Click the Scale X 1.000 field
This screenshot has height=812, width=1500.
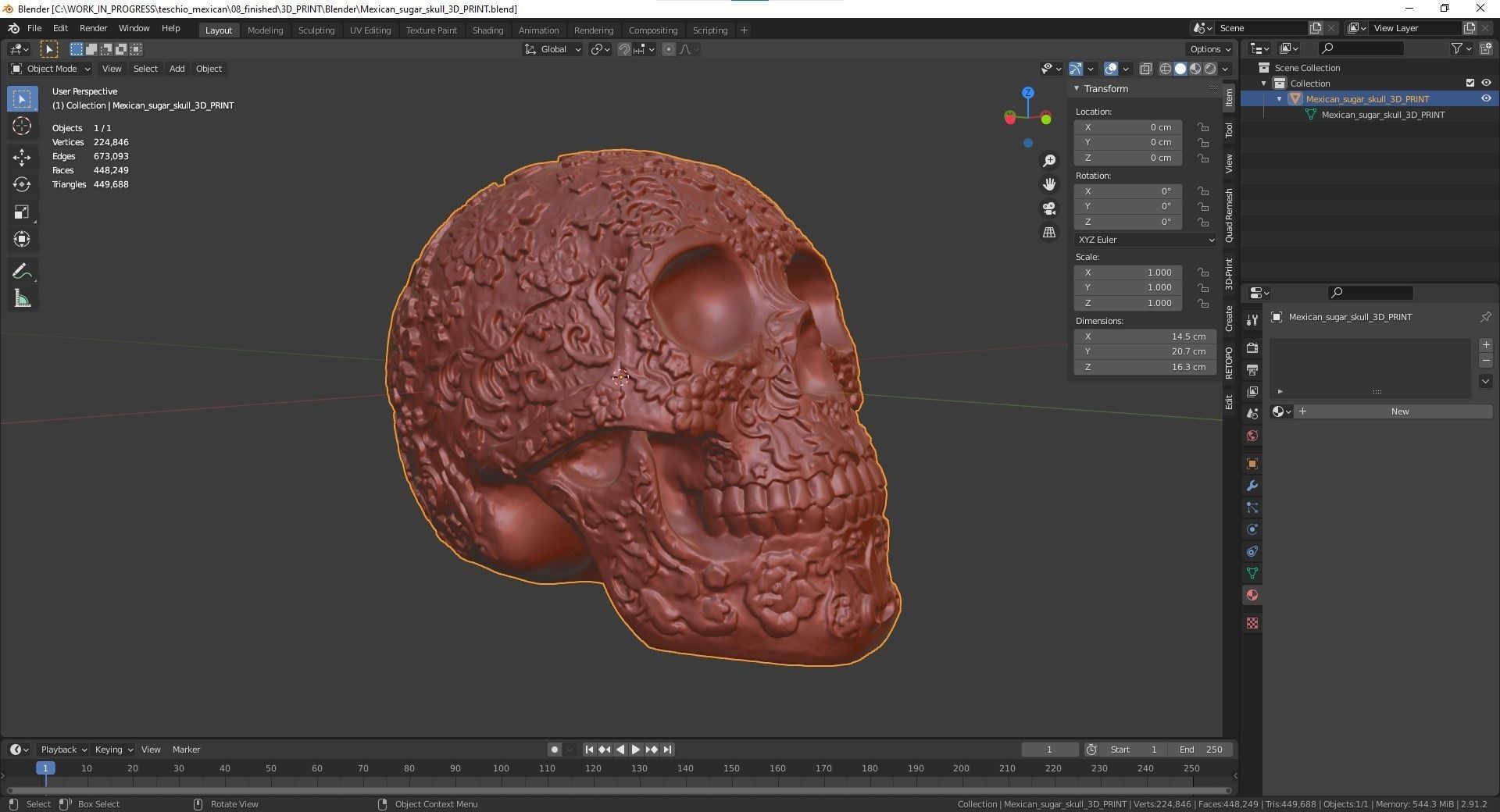[1128, 272]
